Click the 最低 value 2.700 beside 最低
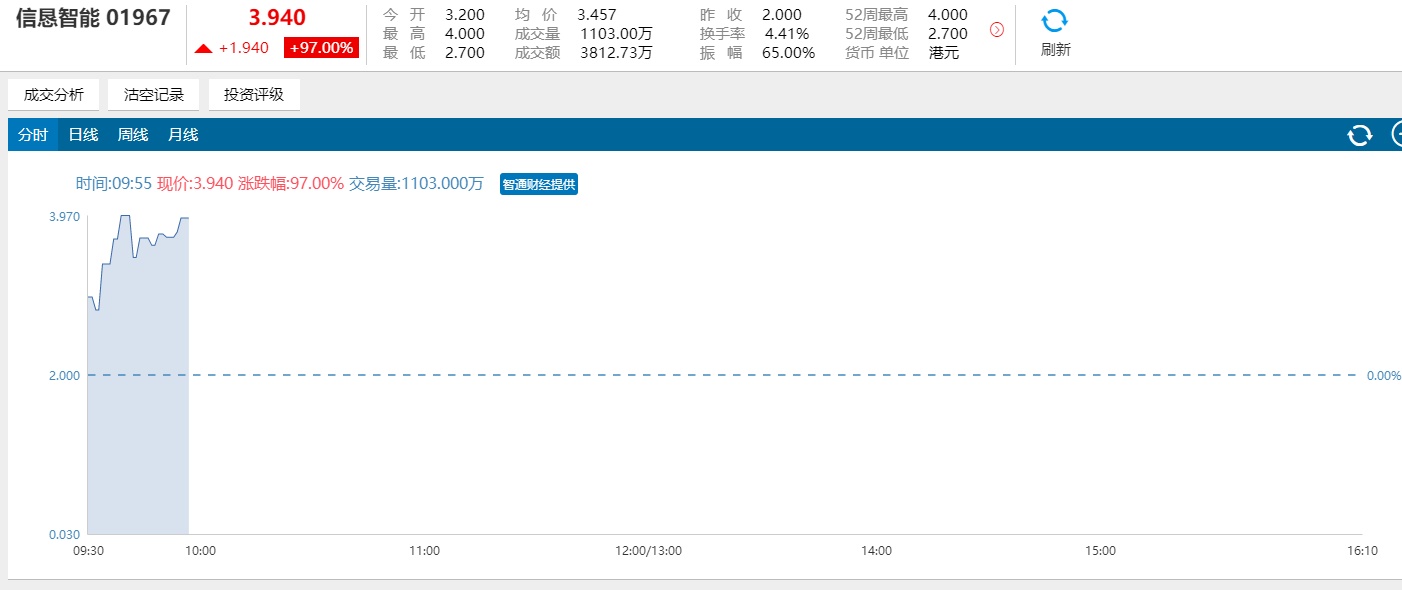This screenshot has height=590, width=1402. [x=465, y=53]
